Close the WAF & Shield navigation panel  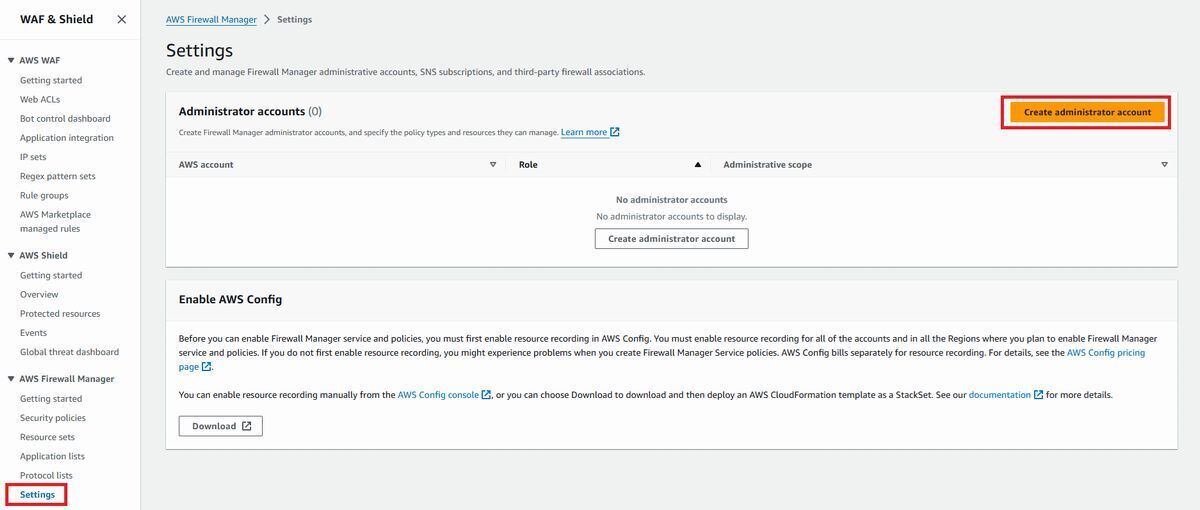click(x=122, y=19)
